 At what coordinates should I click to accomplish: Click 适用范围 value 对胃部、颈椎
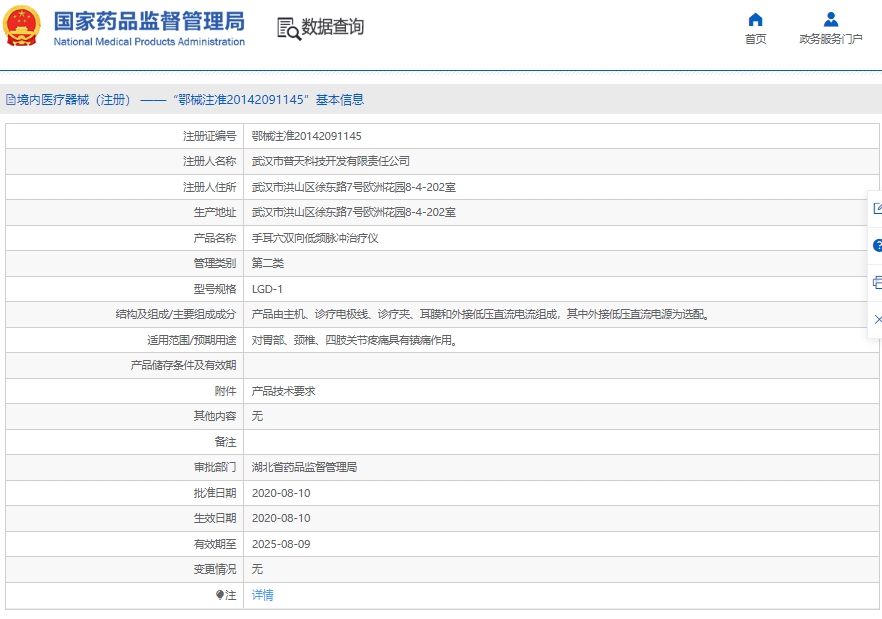click(x=355, y=340)
